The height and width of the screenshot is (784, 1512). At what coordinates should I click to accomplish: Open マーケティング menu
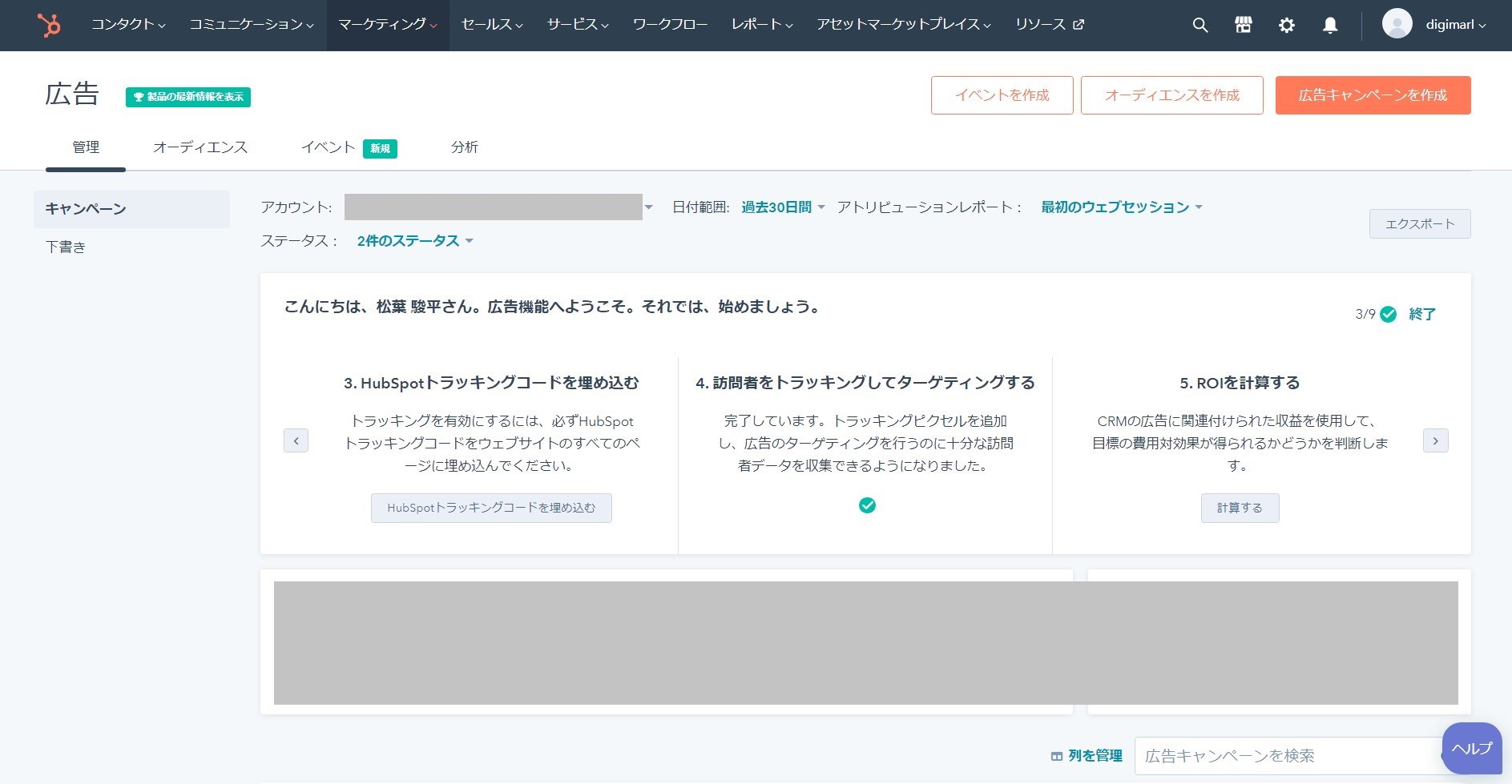(388, 25)
